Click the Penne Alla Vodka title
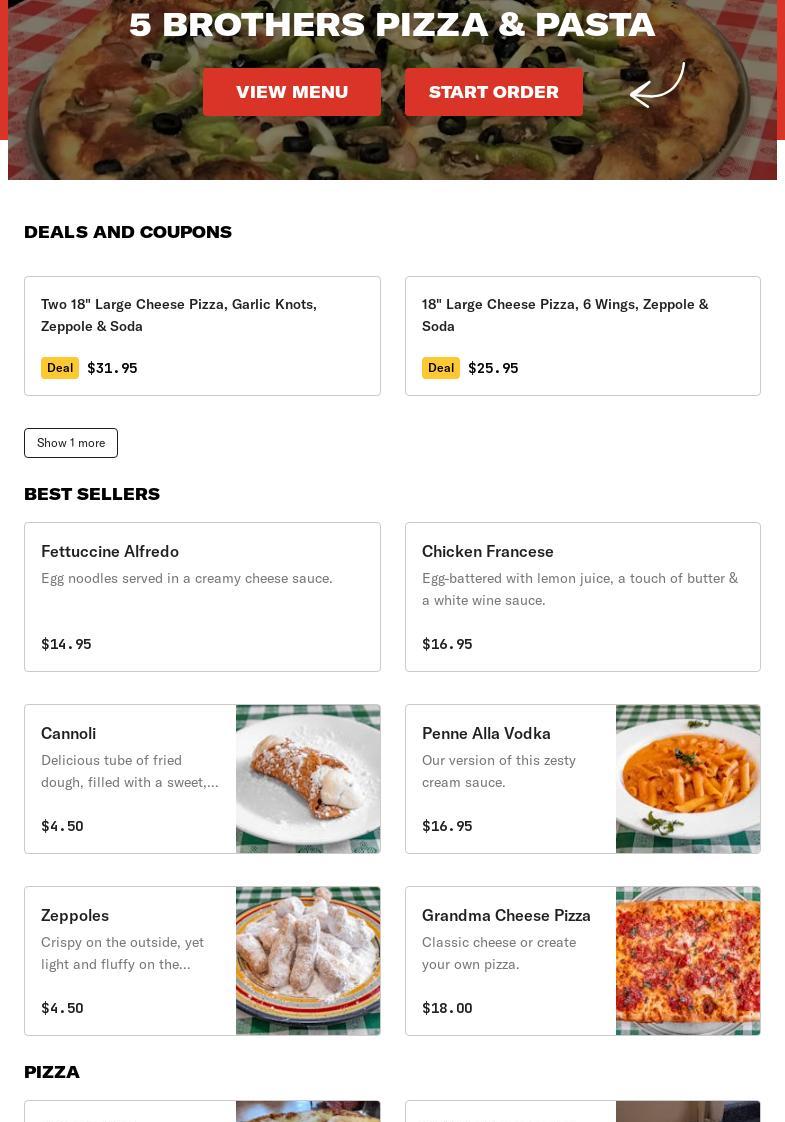The width and height of the screenshot is (785, 1122). (486, 733)
